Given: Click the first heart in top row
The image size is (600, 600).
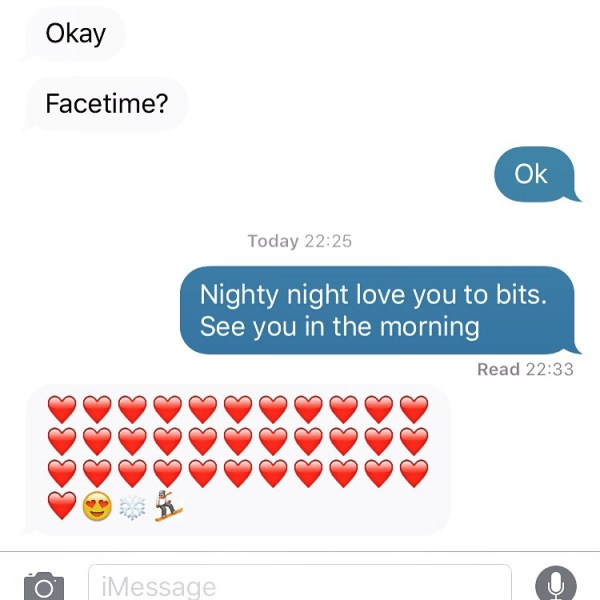Looking at the screenshot, I should (x=62, y=409).
